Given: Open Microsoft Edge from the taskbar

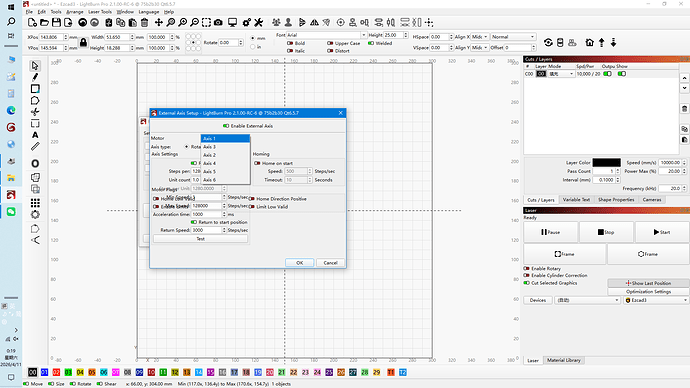Looking at the screenshot, I should point(11,110).
